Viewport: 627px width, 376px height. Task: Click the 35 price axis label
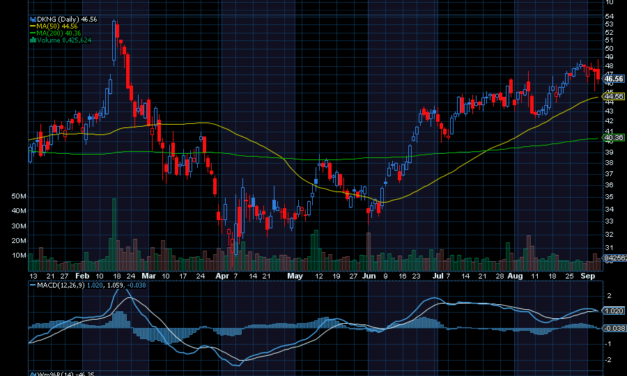point(609,197)
